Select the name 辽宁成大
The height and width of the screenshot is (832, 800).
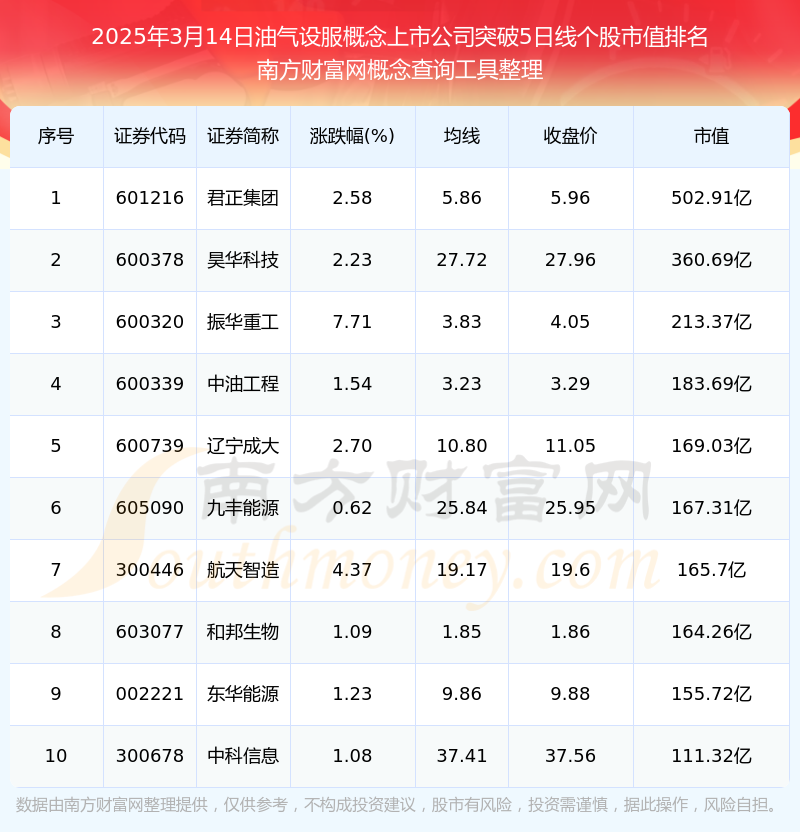(243, 446)
